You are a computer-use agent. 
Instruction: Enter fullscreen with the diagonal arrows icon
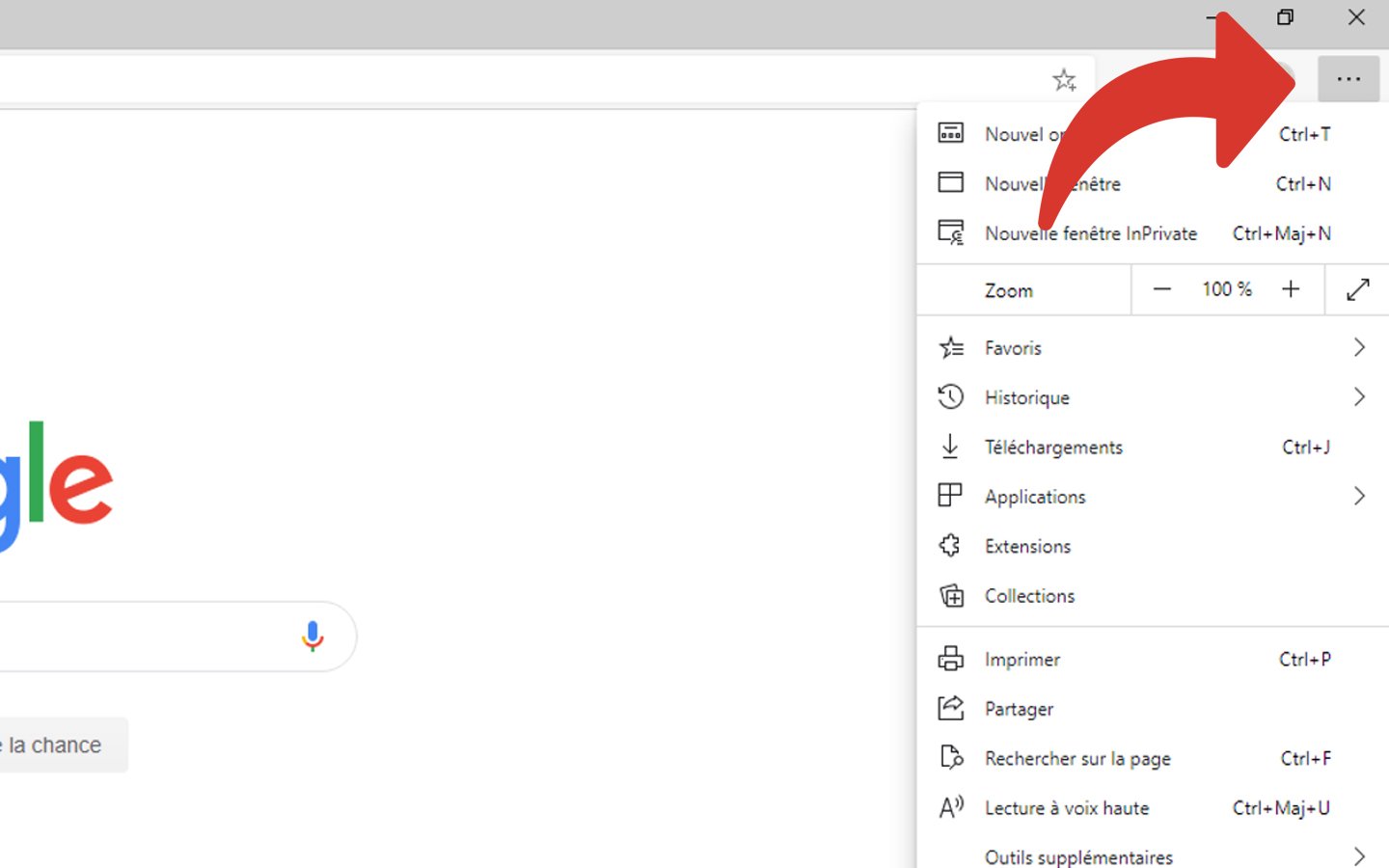tap(1357, 288)
